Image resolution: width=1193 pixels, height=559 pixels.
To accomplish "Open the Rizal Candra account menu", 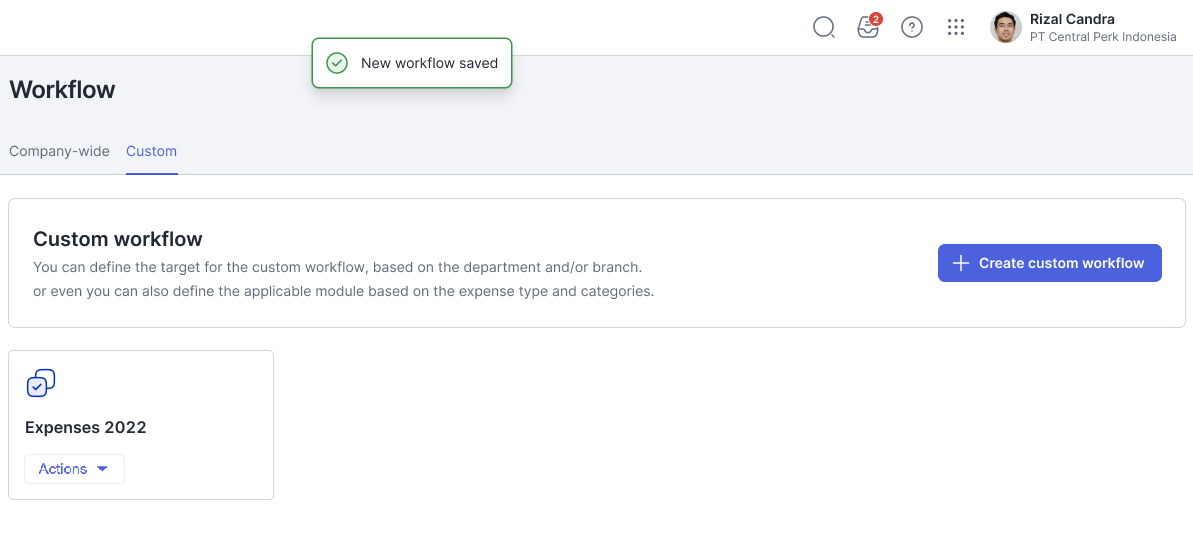I will 1072,19.
